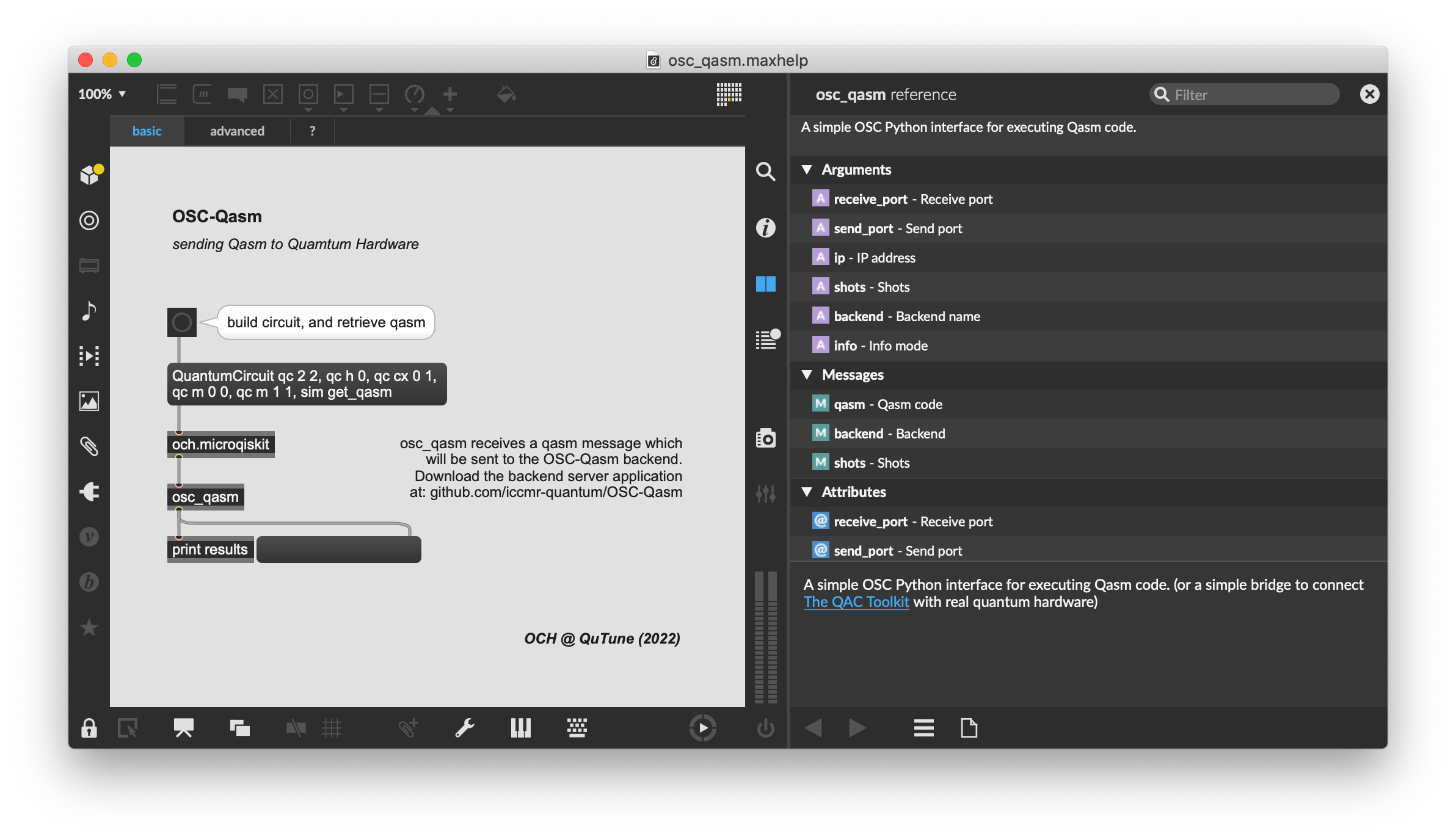Screen dimensions: 1456x839
Task: Collapse the Messages section
Action: click(x=807, y=375)
